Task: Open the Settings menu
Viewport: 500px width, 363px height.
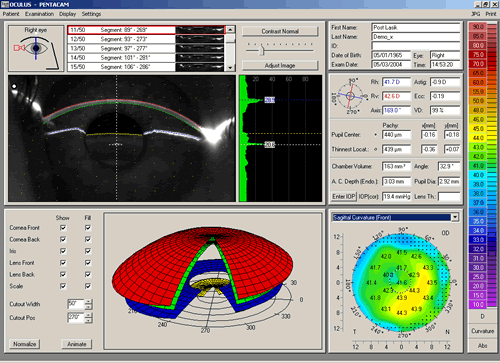Action: click(91, 14)
